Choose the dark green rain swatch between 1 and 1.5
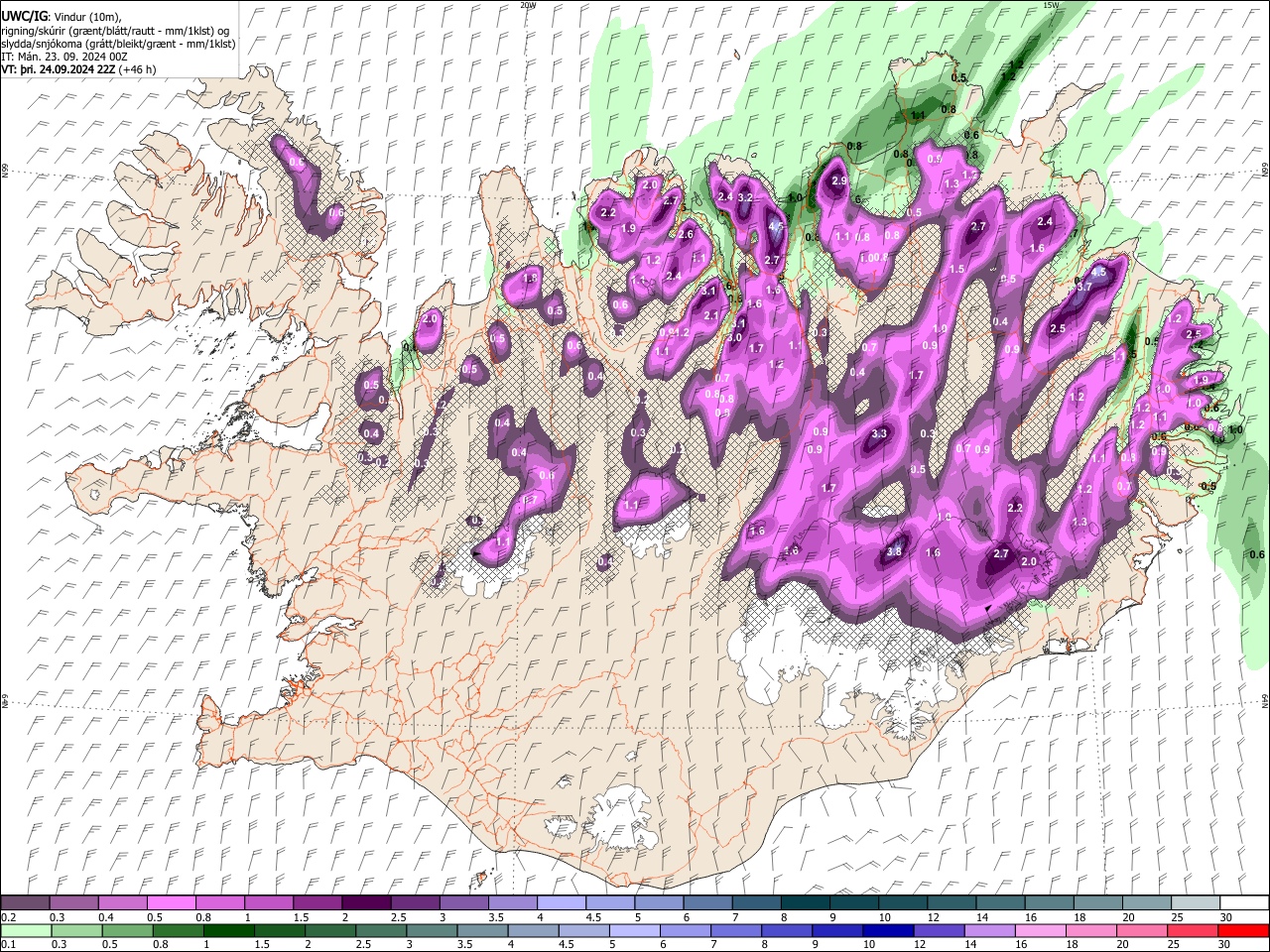1270x952 pixels. [x=228, y=930]
